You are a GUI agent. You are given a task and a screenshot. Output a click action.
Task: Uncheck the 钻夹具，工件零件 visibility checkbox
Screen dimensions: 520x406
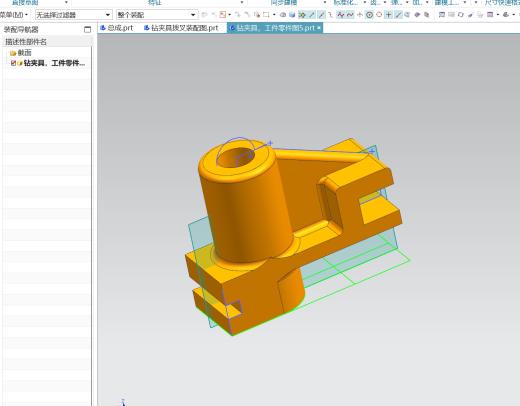coord(13,63)
